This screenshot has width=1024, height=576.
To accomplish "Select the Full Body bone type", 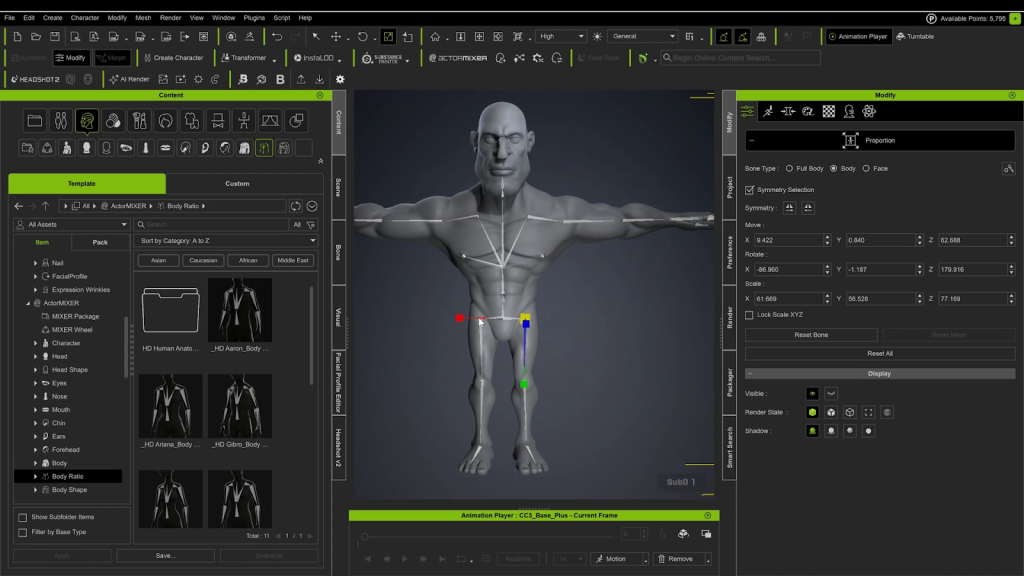I will pos(789,168).
